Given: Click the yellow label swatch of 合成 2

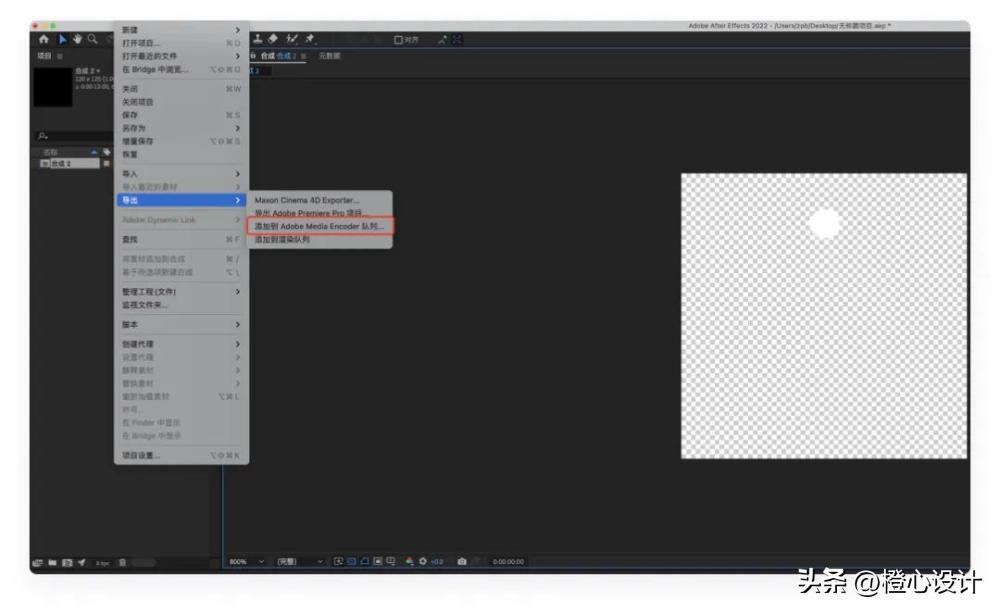Looking at the screenshot, I should [107, 163].
